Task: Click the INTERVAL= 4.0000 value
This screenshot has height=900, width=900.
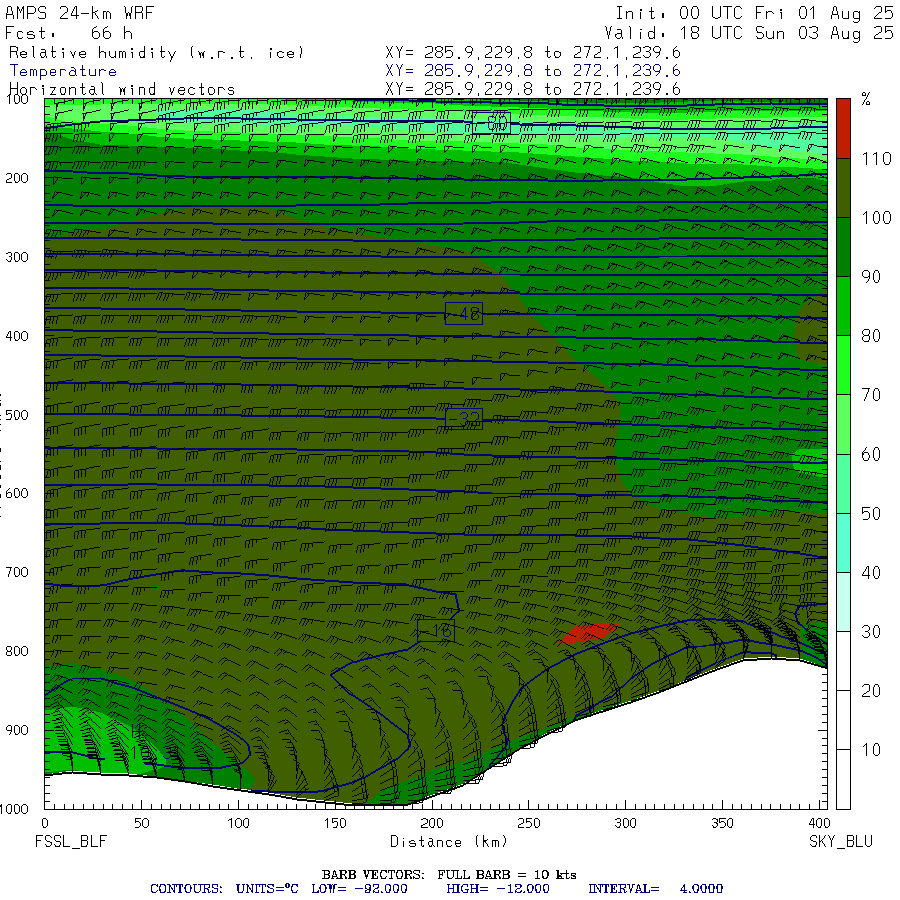Action: pyautogui.click(x=655, y=889)
